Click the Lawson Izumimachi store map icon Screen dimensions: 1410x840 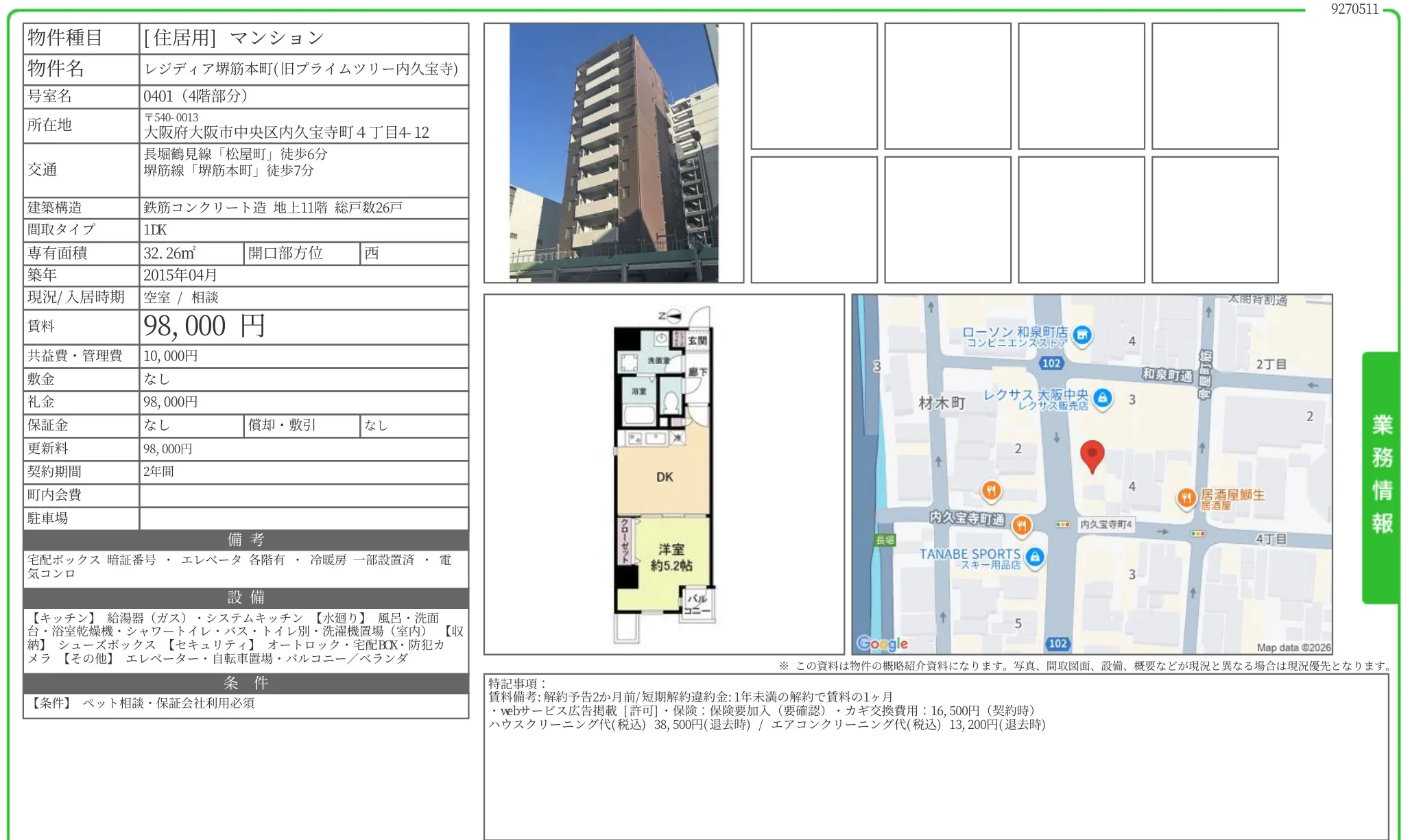[1082, 335]
